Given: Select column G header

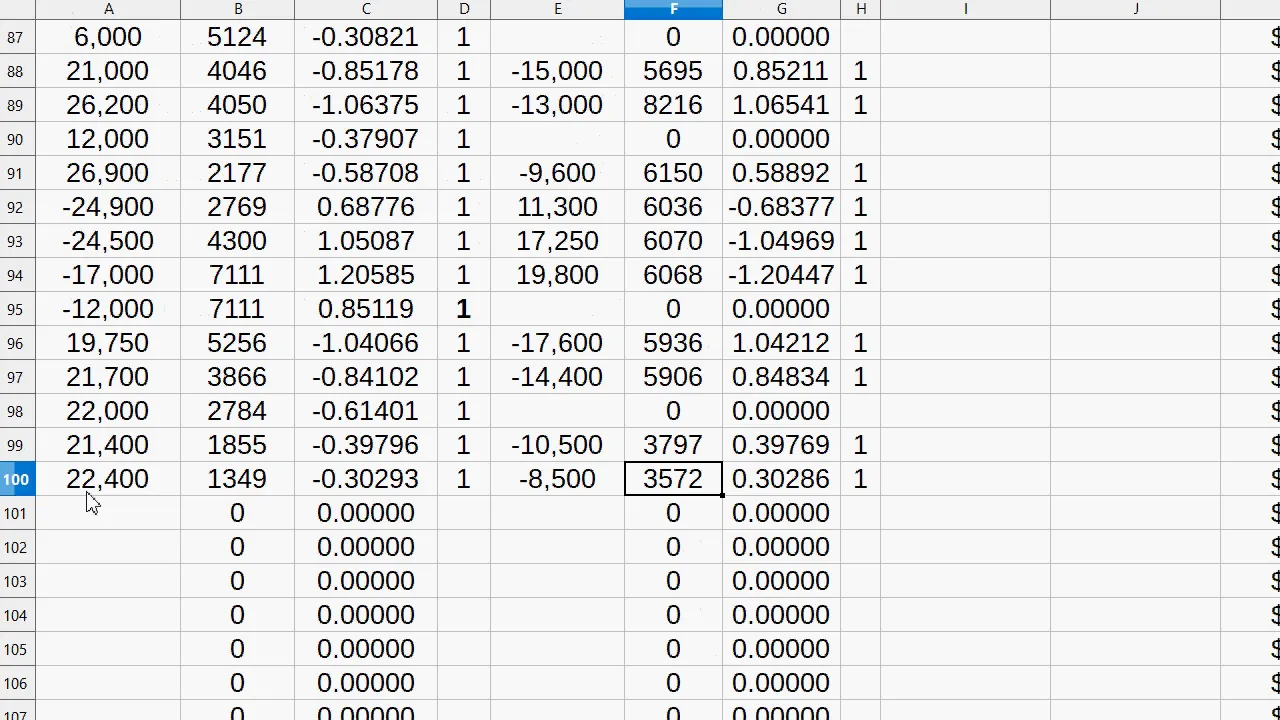Looking at the screenshot, I should [781, 9].
